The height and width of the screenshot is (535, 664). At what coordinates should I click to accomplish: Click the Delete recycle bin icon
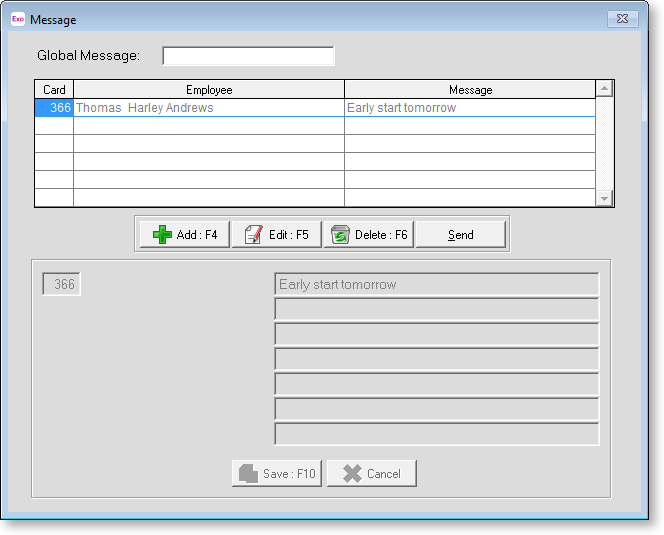coord(340,235)
